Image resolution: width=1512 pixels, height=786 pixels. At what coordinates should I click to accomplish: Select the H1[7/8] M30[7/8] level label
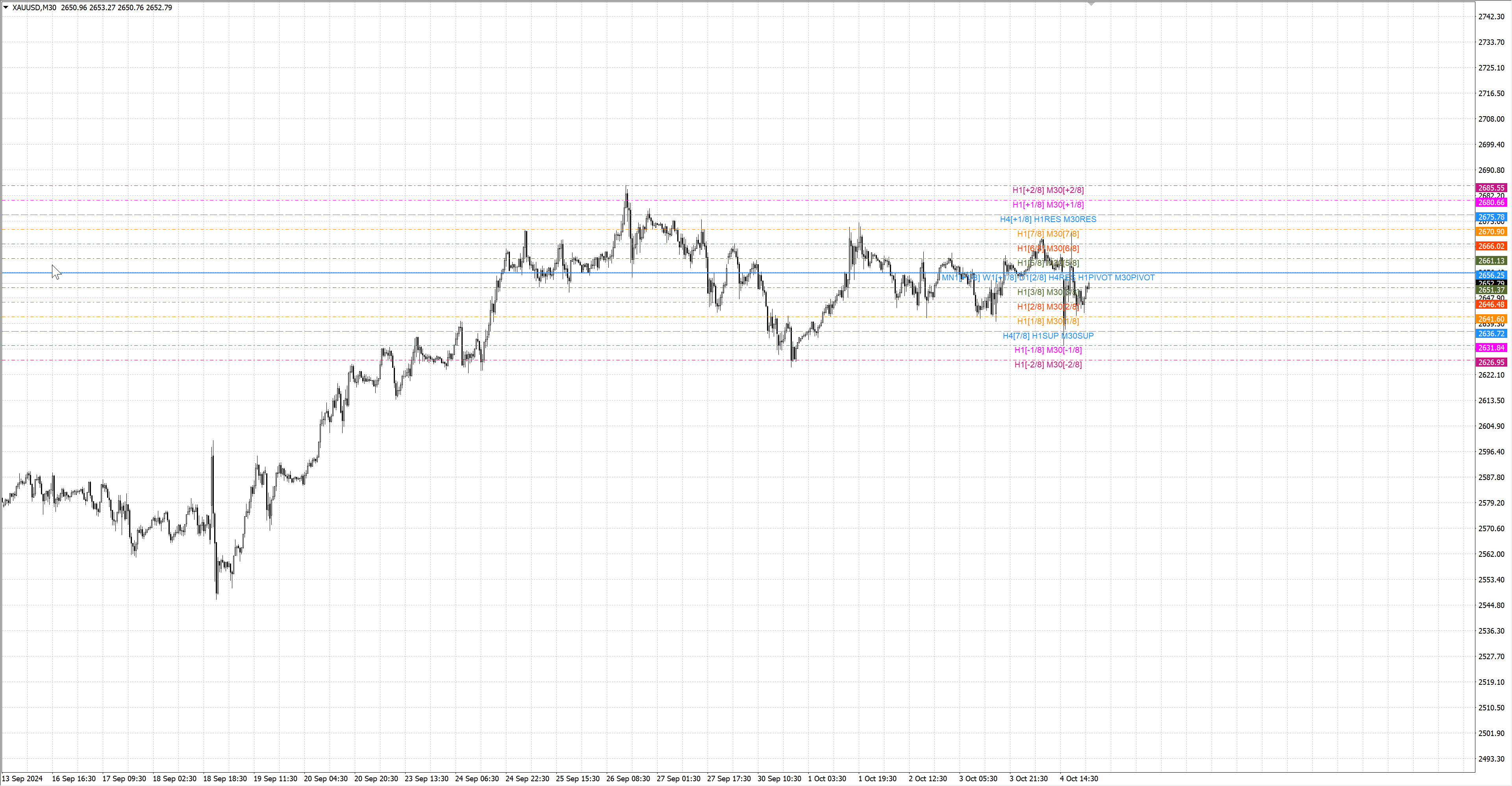click(x=1048, y=234)
